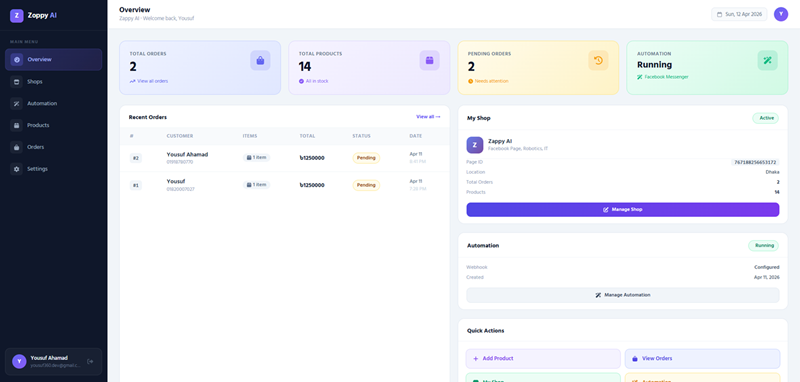Click customer name Yousuf Ahamad in orders table
The height and width of the screenshot is (382, 800).
[x=187, y=155]
